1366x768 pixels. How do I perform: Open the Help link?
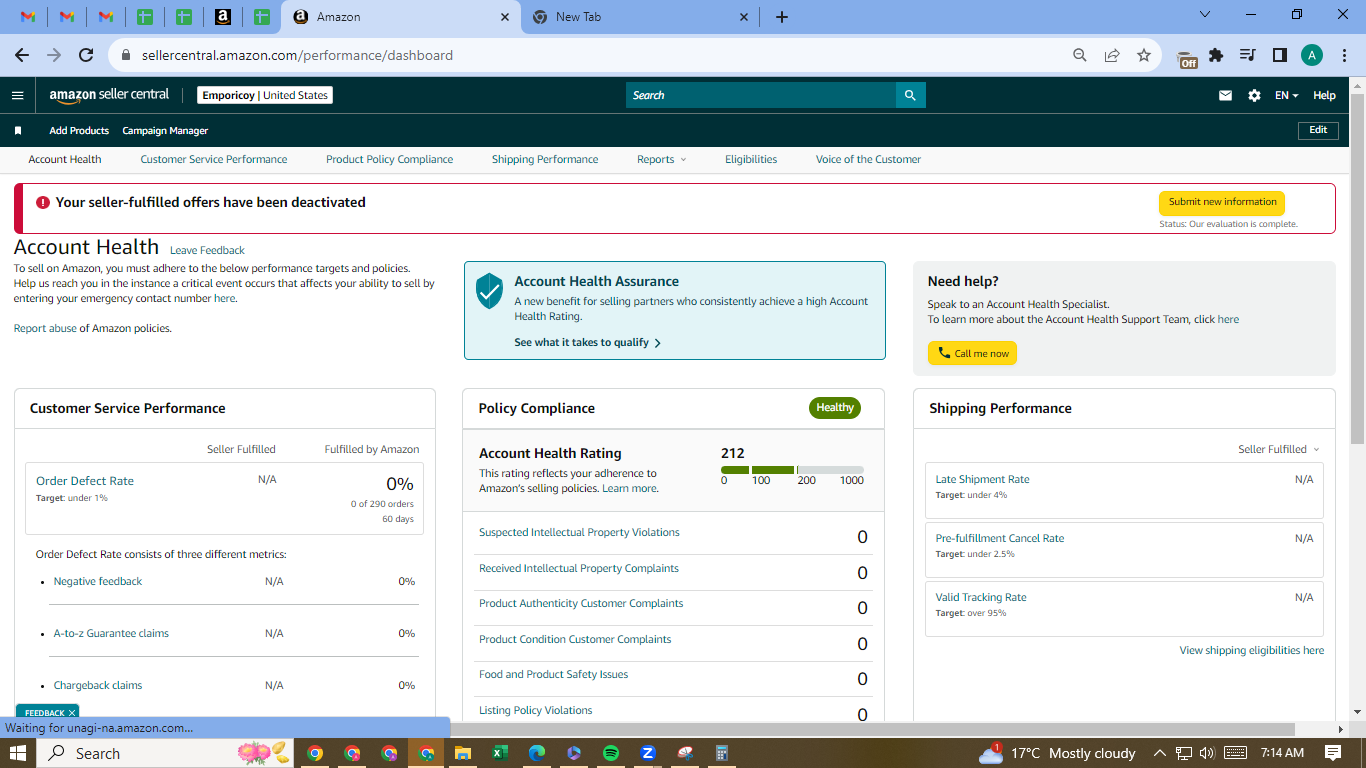[x=1324, y=95]
